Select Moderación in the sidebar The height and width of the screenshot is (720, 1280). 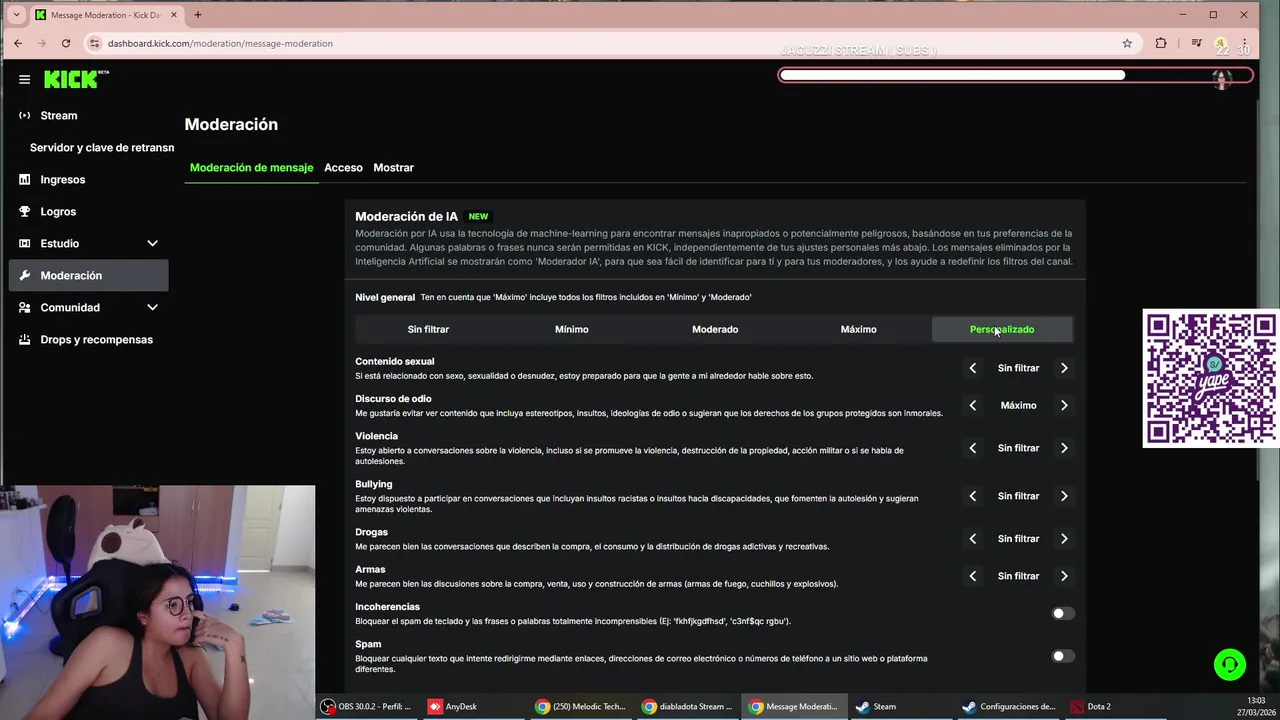click(x=88, y=275)
